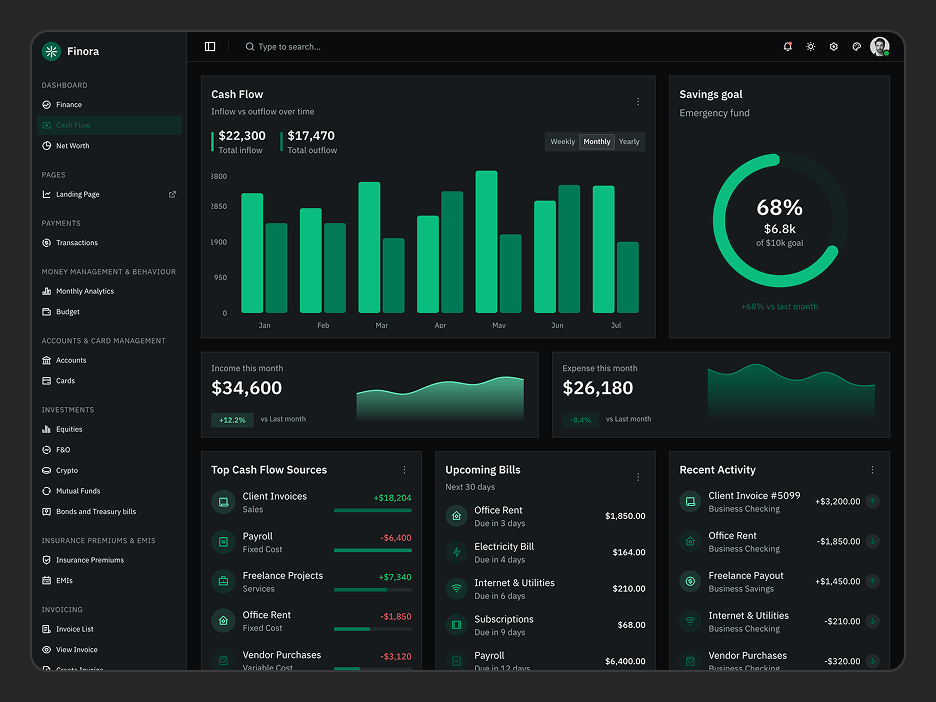Viewport: 936px width, 702px height.
Task: Click the Client Invoices source icon
Action: tap(223, 502)
